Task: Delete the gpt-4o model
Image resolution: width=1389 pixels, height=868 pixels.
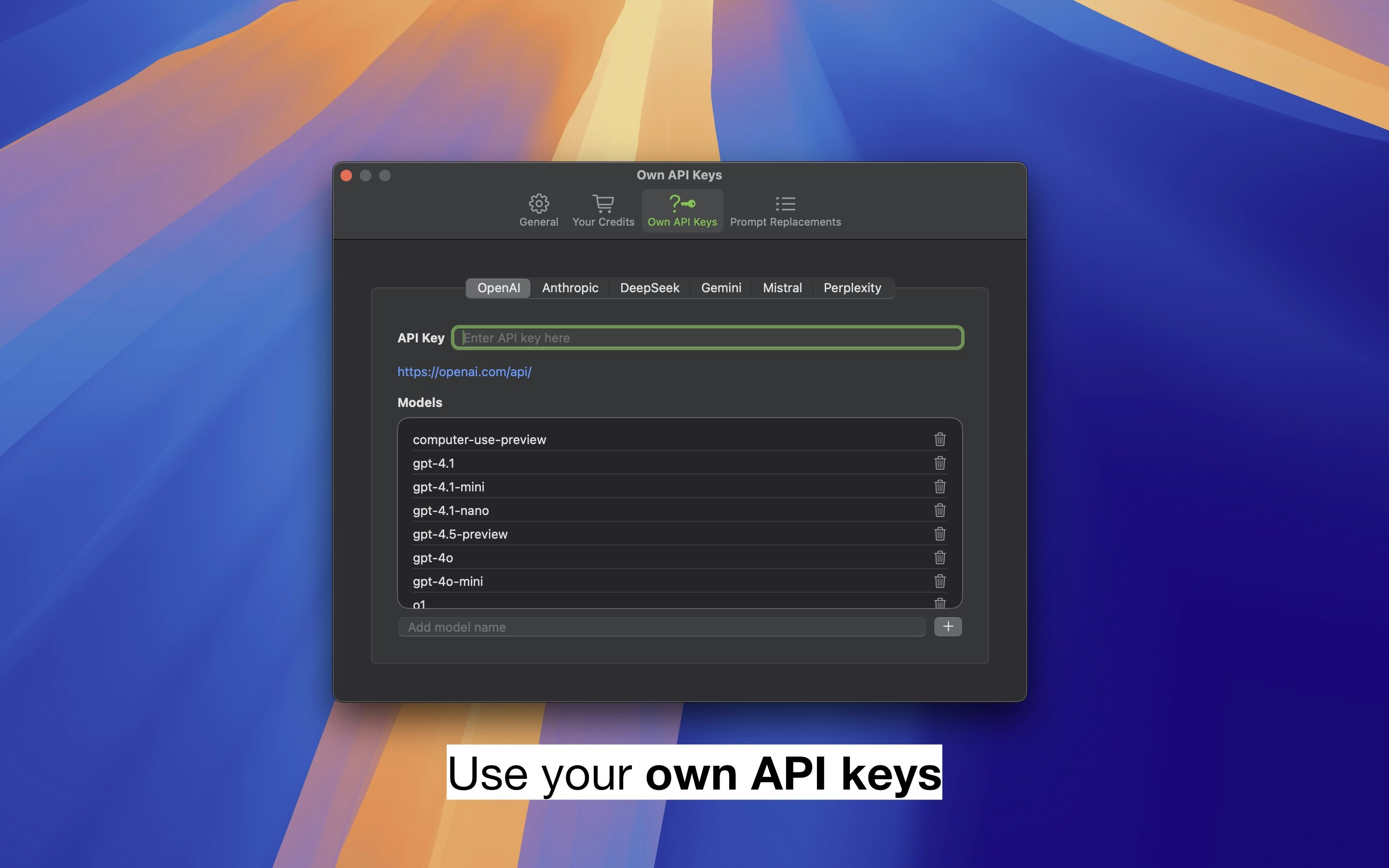Action: click(x=940, y=557)
